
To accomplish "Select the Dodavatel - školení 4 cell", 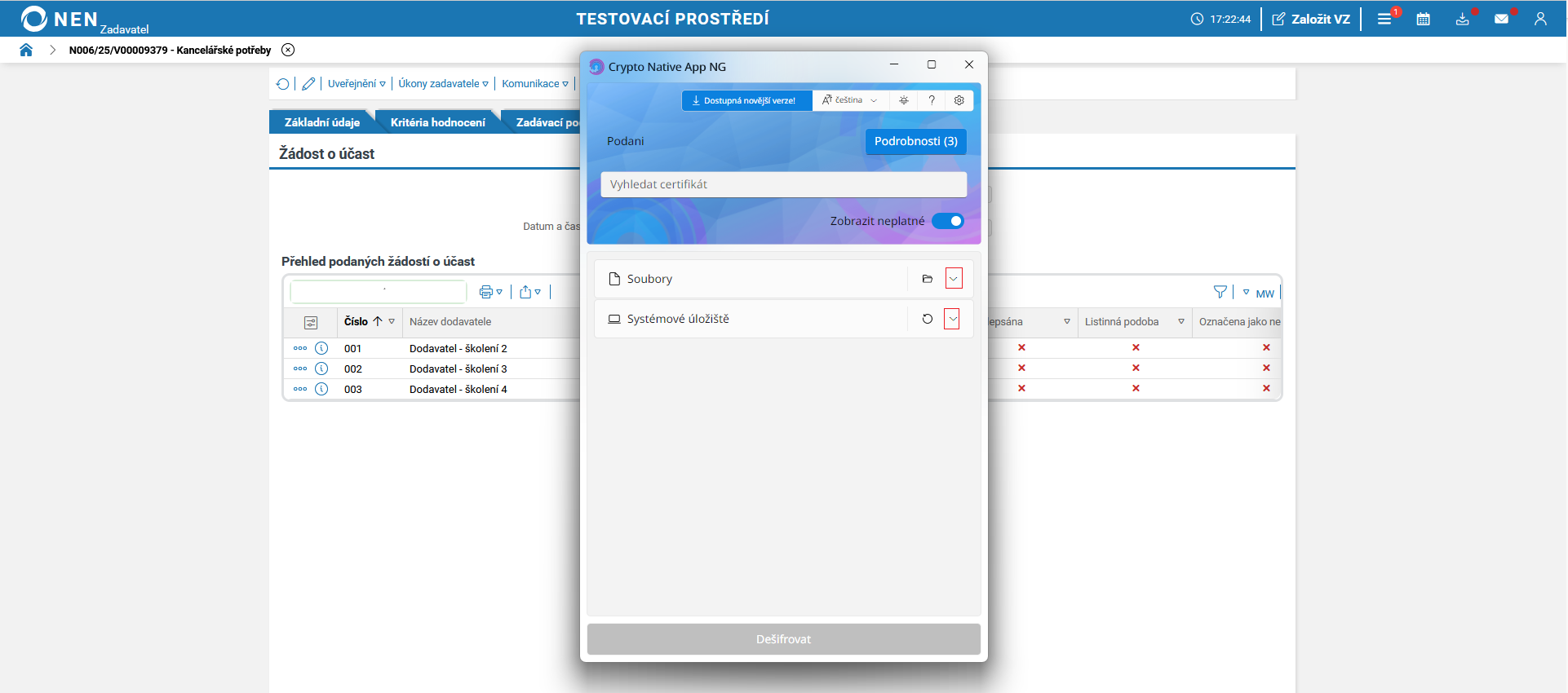I will (x=458, y=389).
